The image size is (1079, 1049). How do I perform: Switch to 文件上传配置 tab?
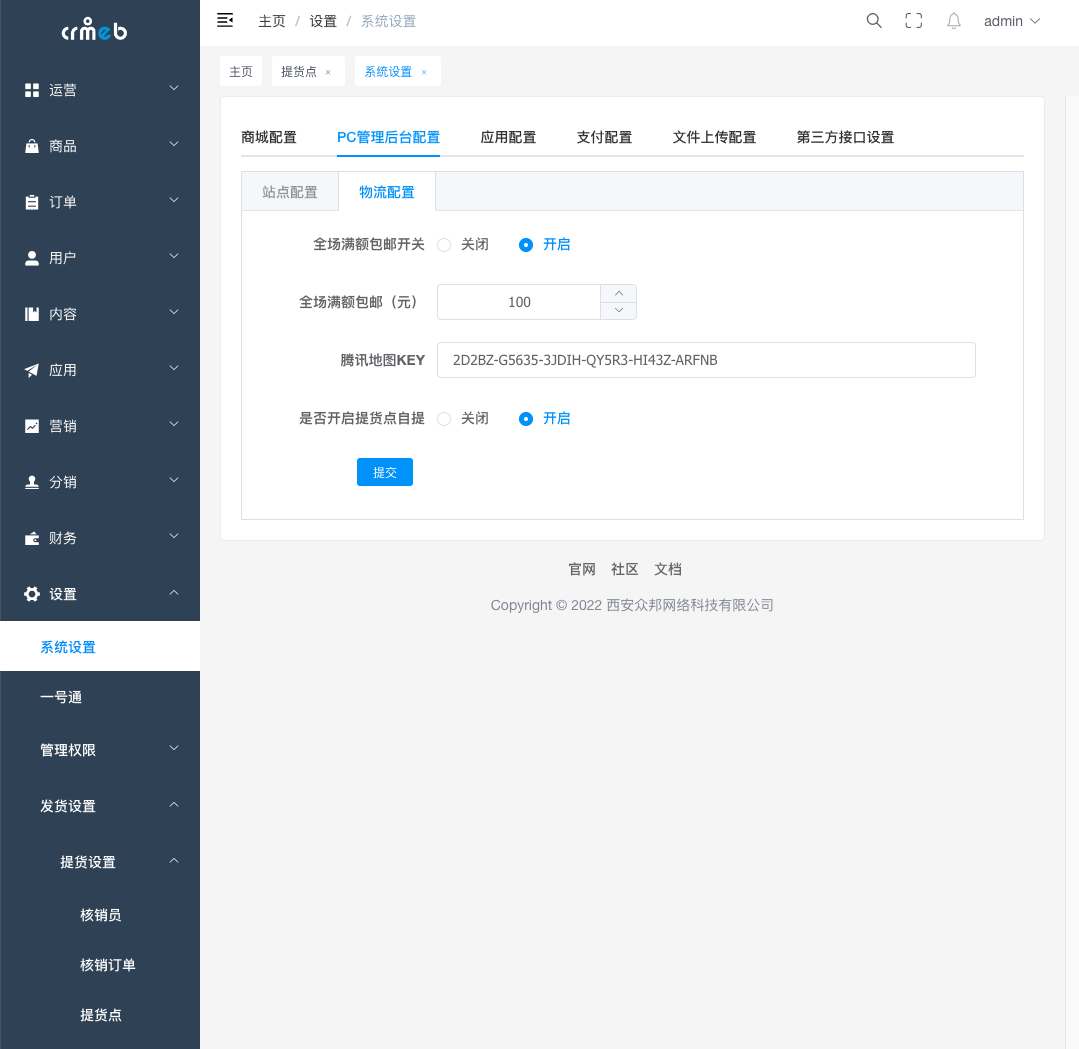point(714,137)
